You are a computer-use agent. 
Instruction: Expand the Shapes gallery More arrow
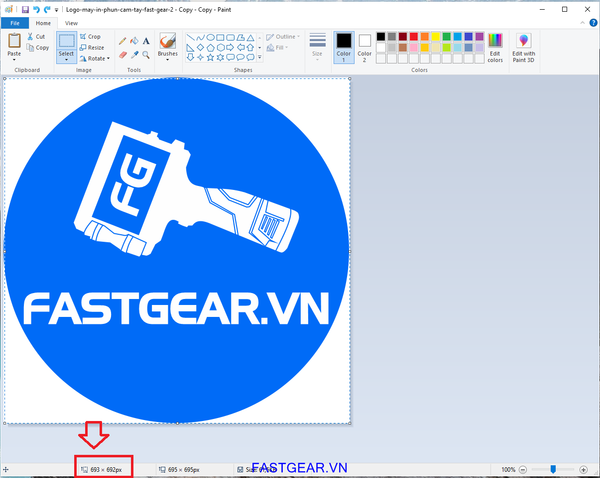pyautogui.click(x=259, y=57)
